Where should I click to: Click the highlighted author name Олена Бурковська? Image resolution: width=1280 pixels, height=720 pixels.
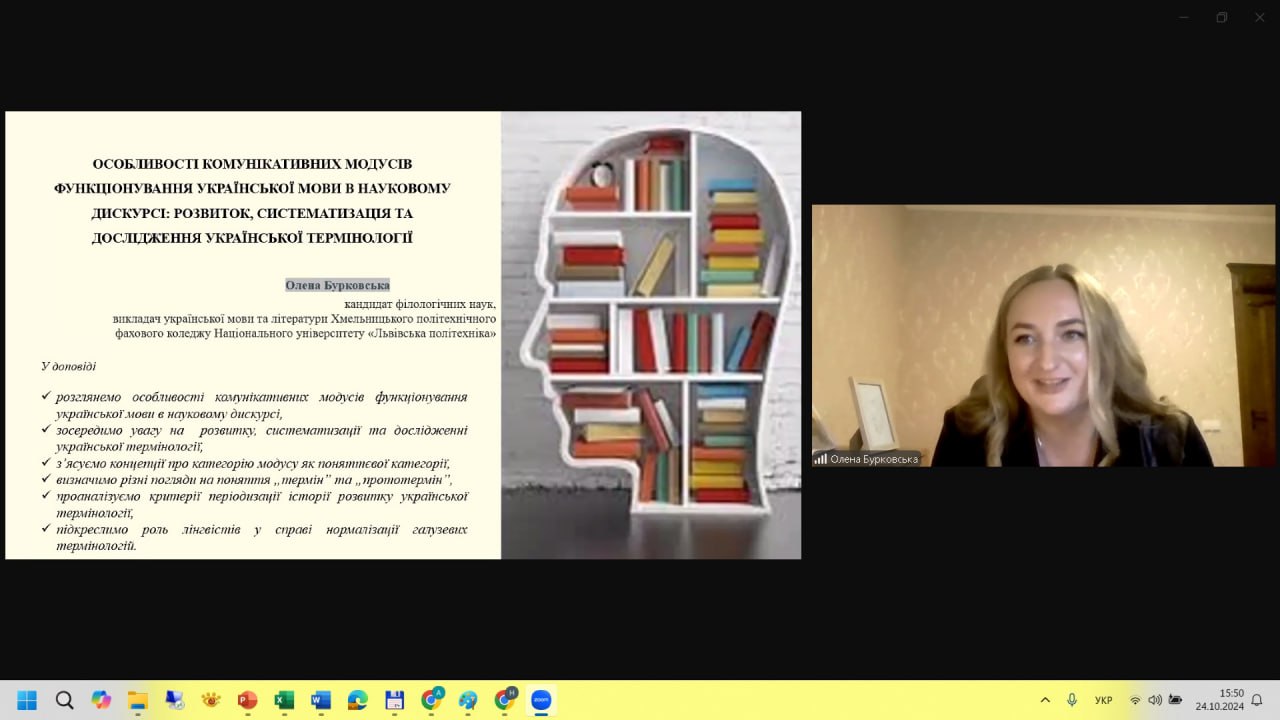pyautogui.click(x=337, y=285)
